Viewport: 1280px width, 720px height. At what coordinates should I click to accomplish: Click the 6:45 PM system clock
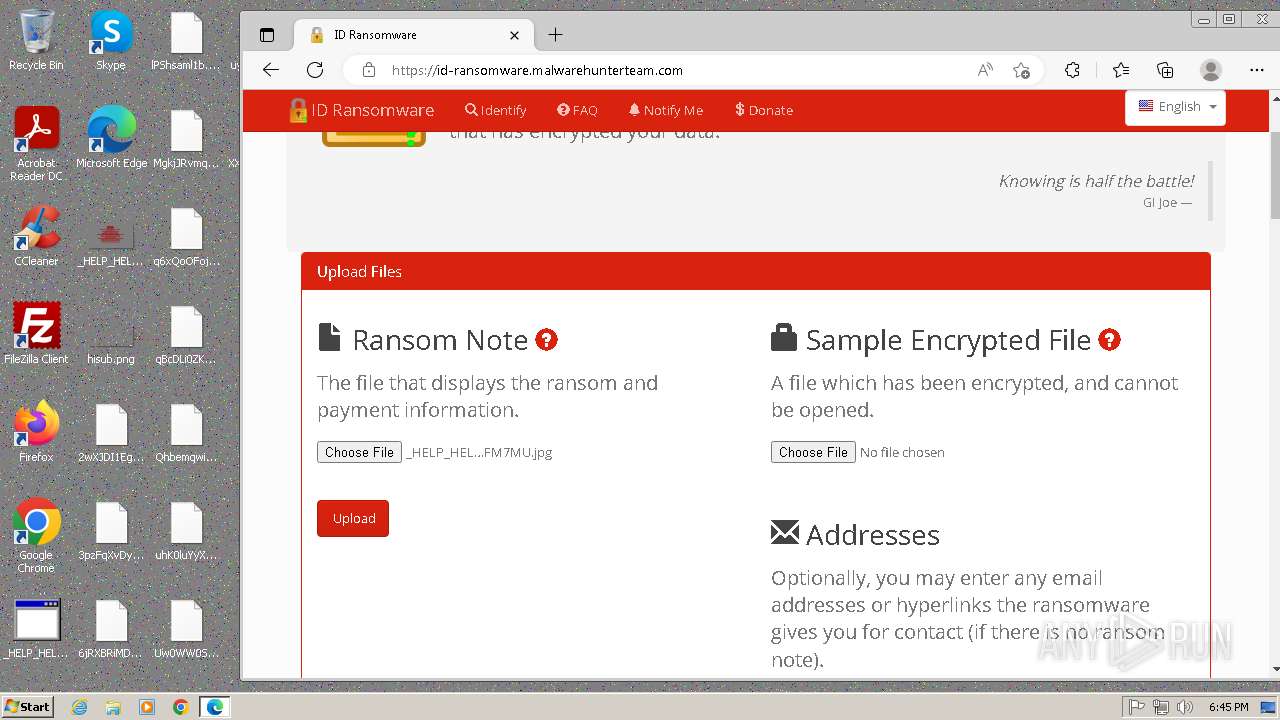[1228, 707]
